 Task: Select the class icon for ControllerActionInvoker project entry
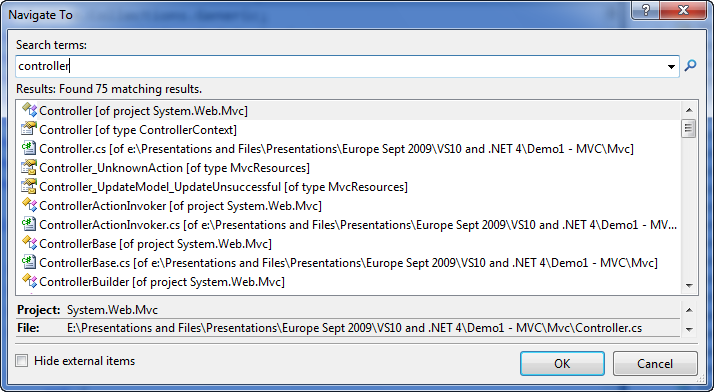pos(29,205)
